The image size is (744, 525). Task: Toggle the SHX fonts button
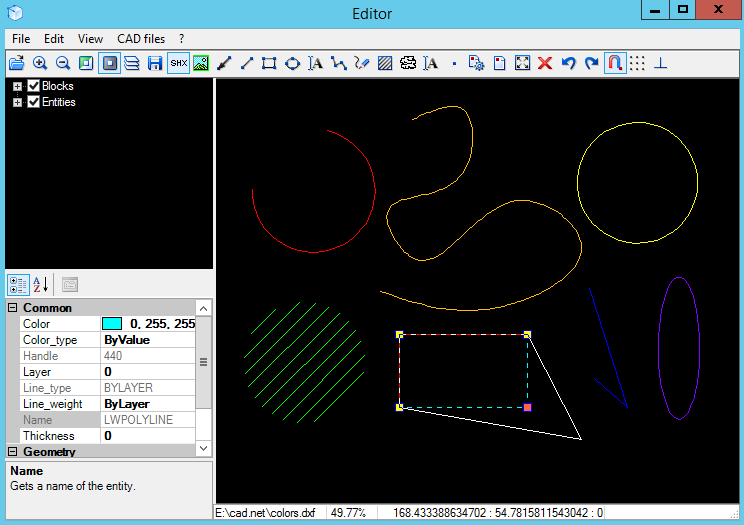point(178,63)
